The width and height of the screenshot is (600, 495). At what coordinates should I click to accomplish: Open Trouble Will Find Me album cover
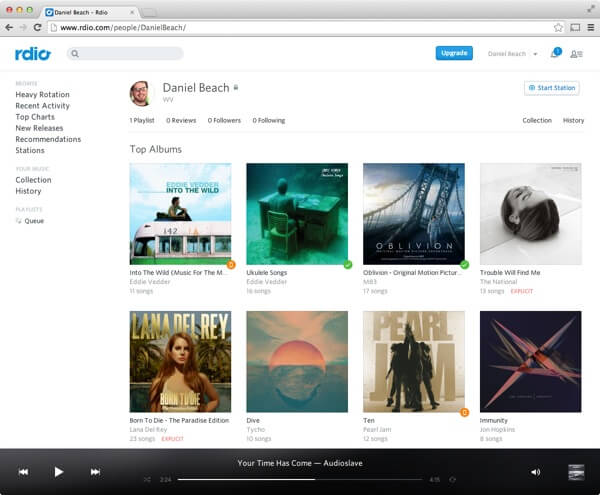click(x=531, y=214)
